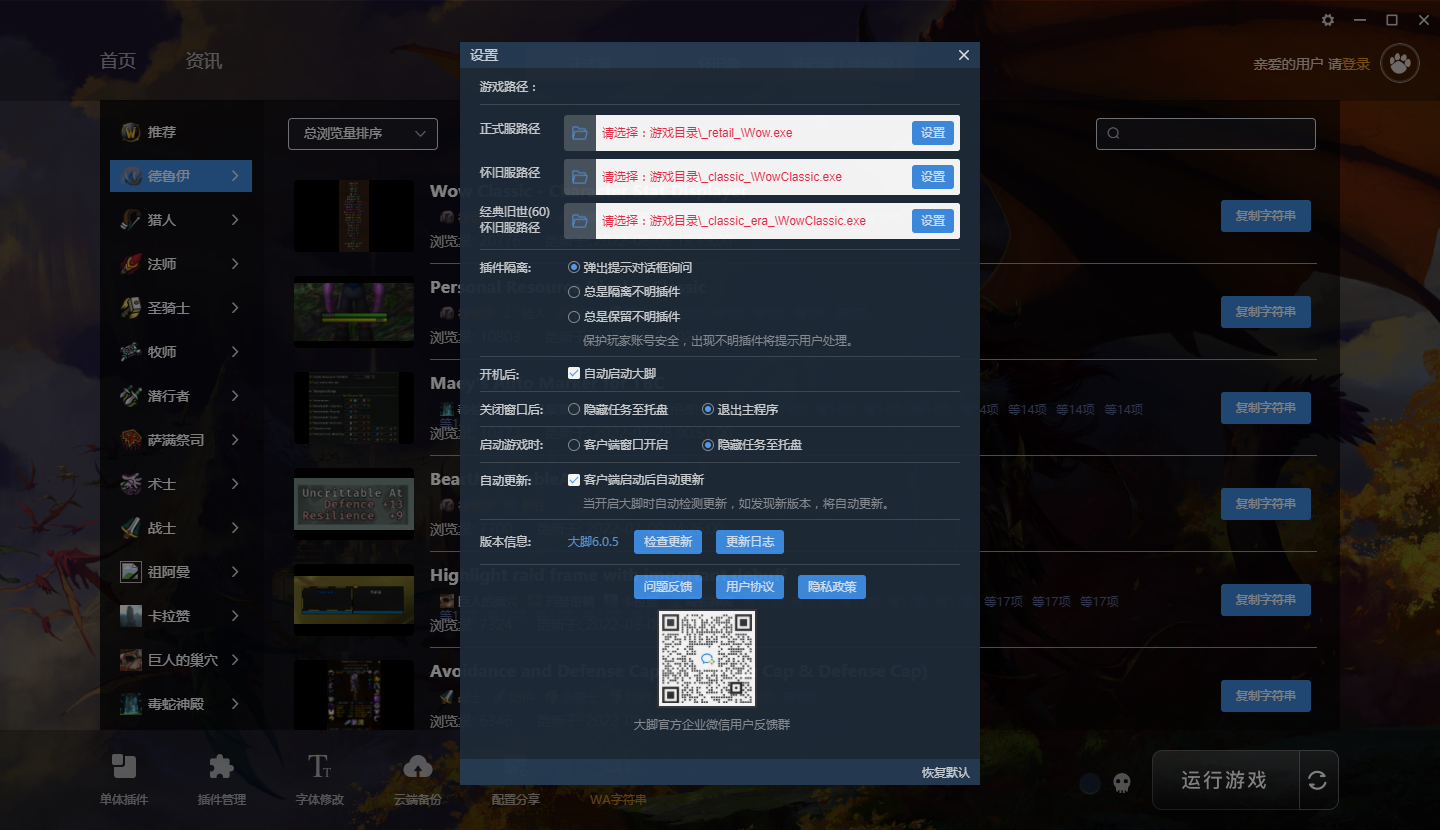Viewport: 1440px width, 830px height.
Task: Click the 潜行者 class icon
Action: point(130,396)
